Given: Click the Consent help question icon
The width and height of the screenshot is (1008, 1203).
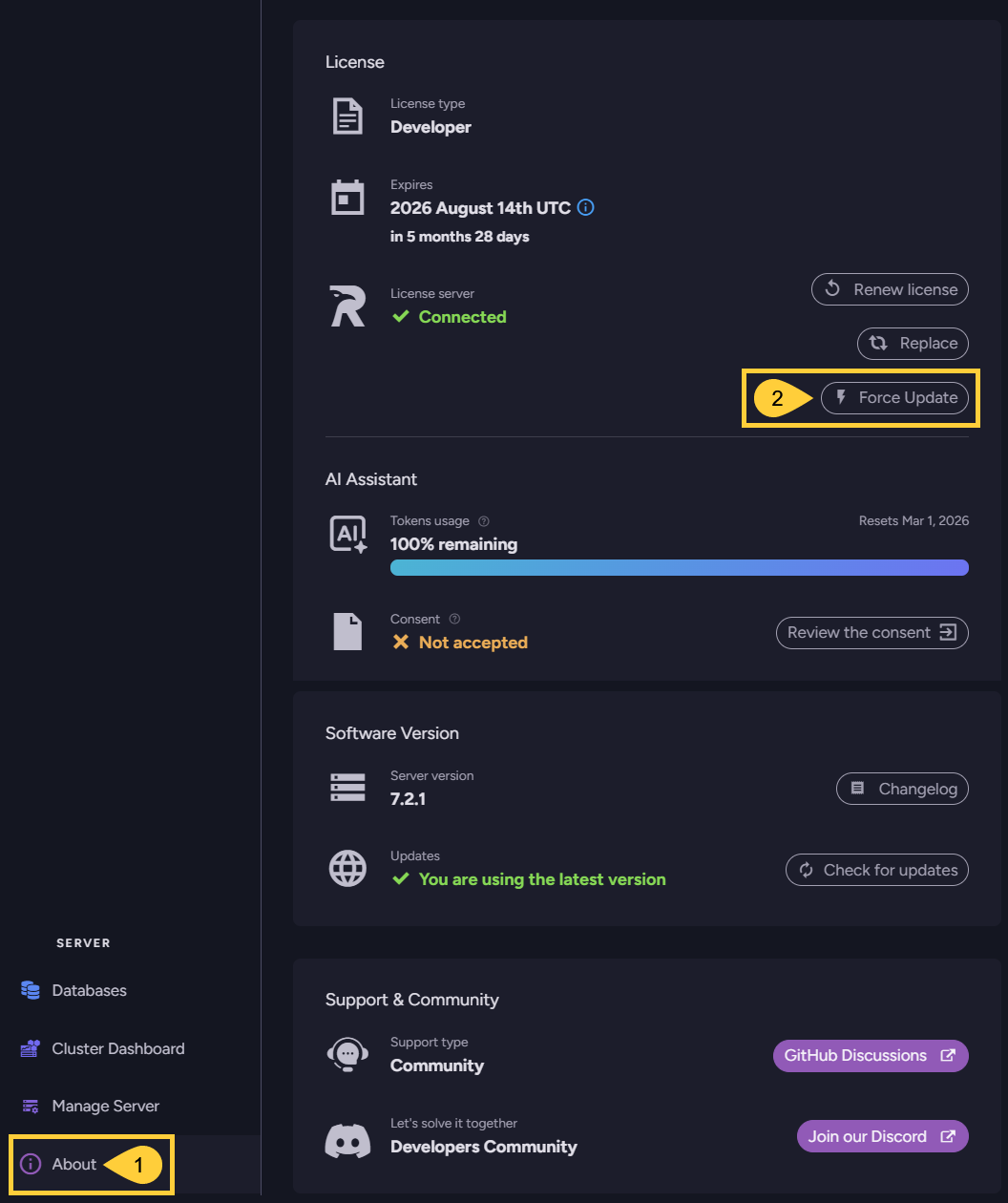Looking at the screenshot, I should [454, 619].
